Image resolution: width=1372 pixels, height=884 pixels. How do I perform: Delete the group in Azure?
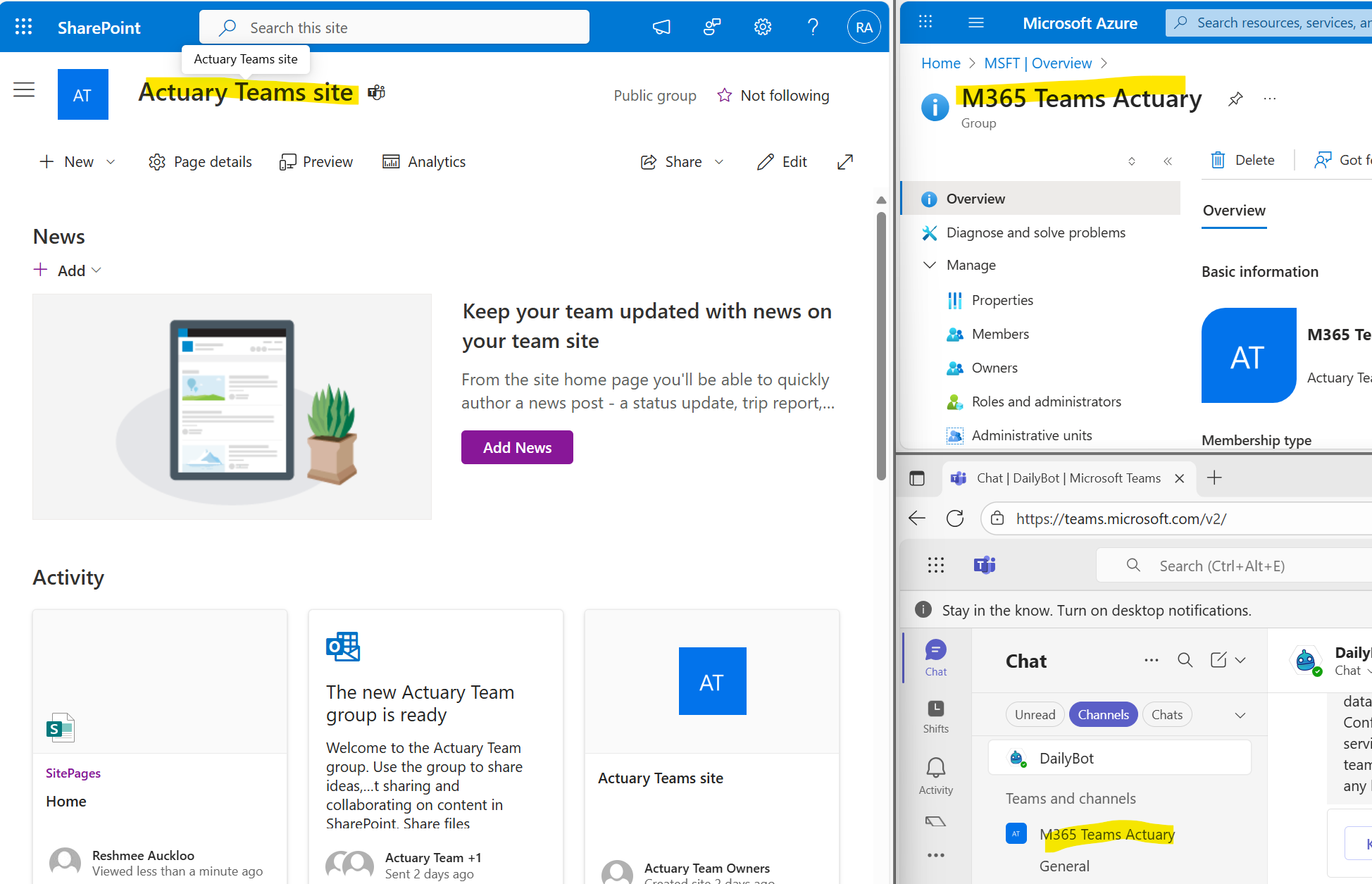(x=1243, y=161)
